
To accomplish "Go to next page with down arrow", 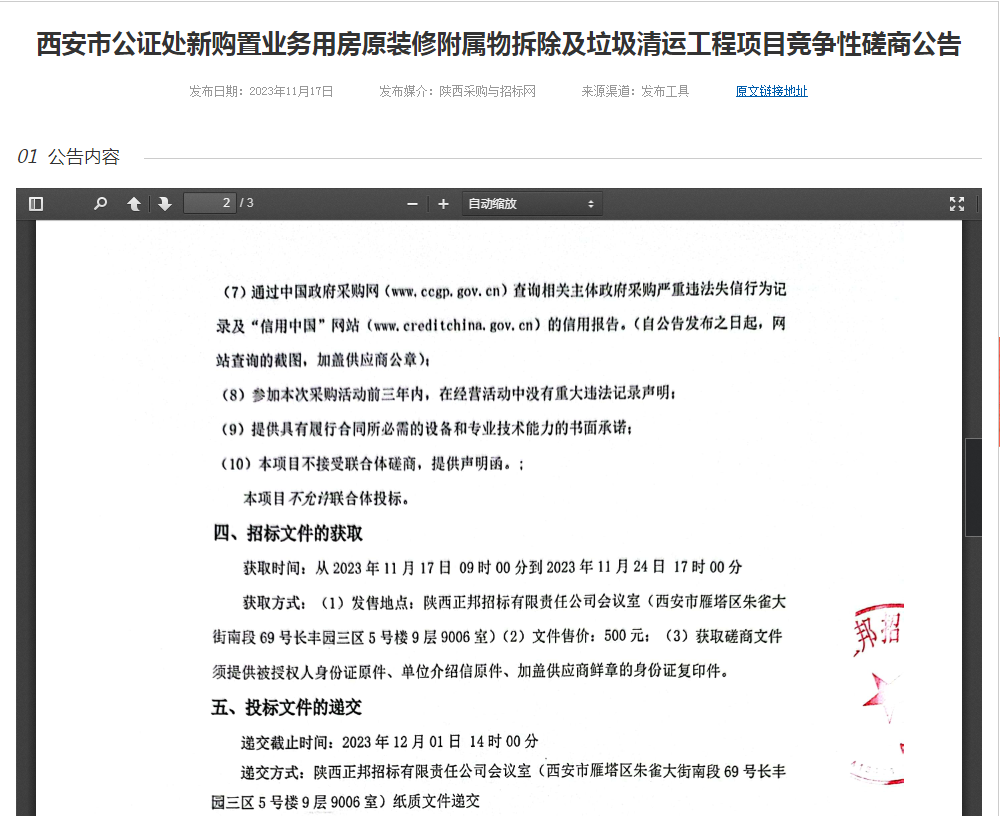I will tap(165, 204).
